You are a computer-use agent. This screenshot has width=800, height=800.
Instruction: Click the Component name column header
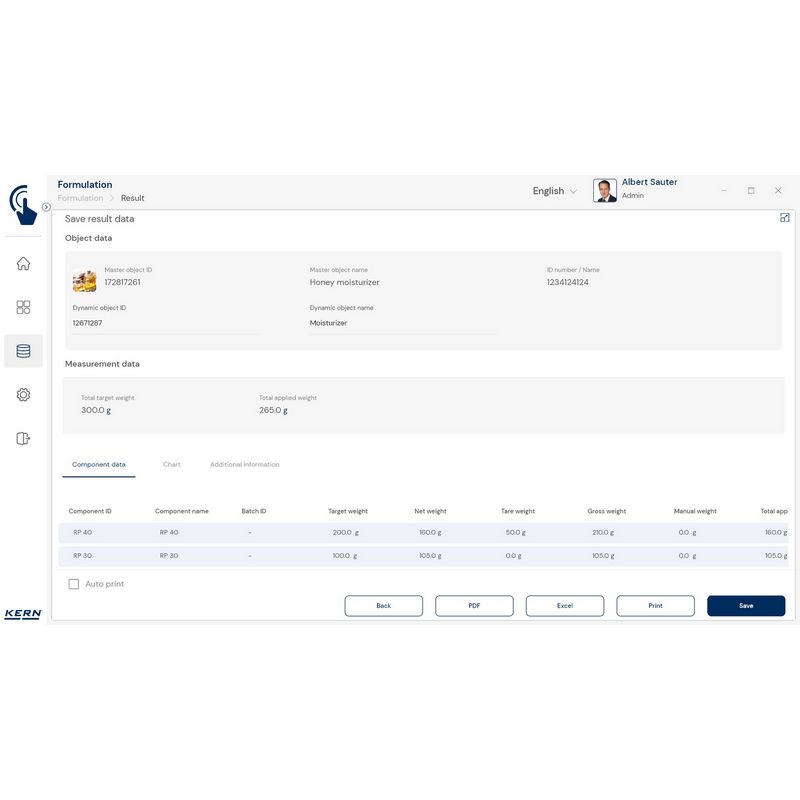(182, 511)
